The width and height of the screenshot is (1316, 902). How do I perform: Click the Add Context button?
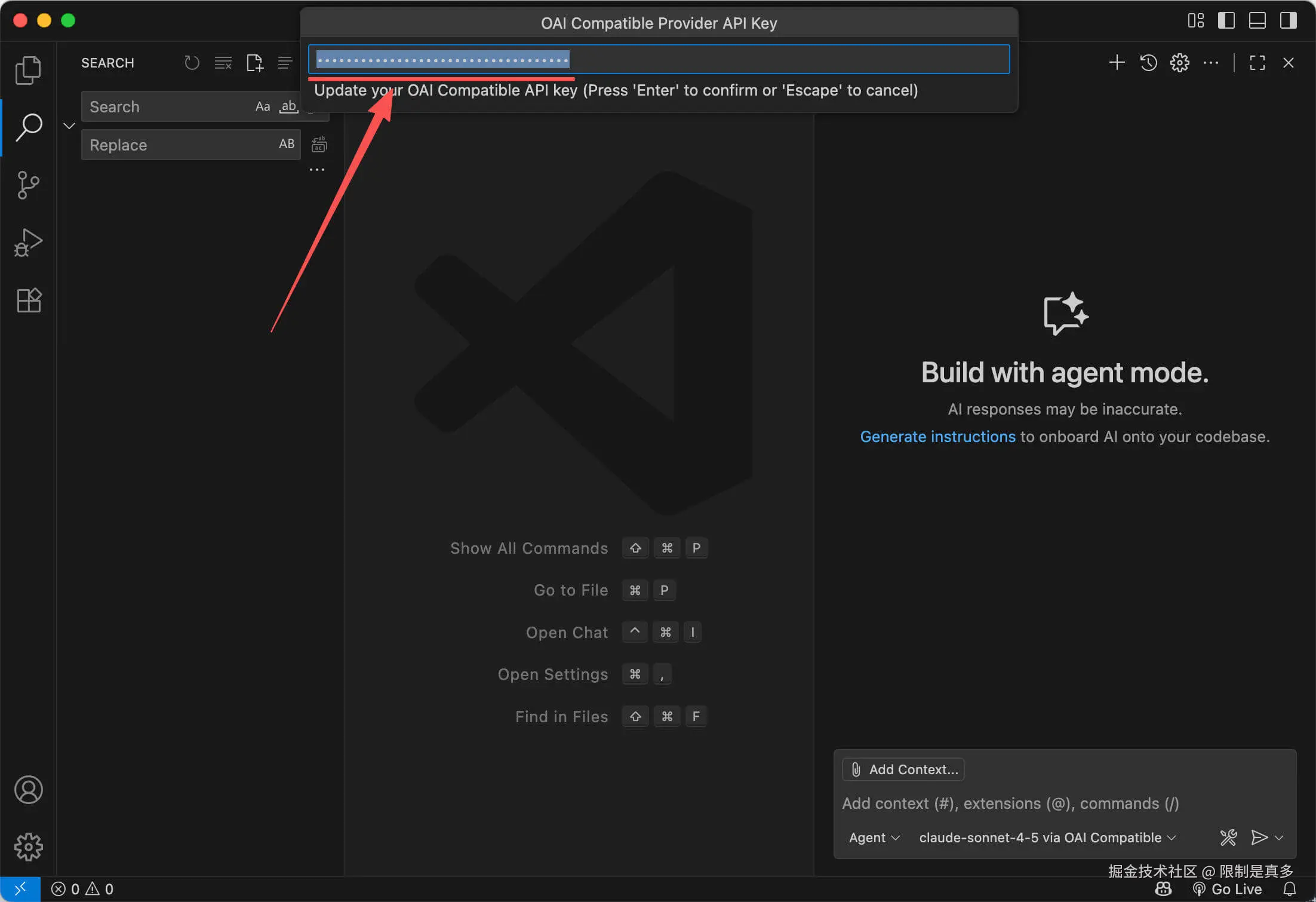click(903, 769)
